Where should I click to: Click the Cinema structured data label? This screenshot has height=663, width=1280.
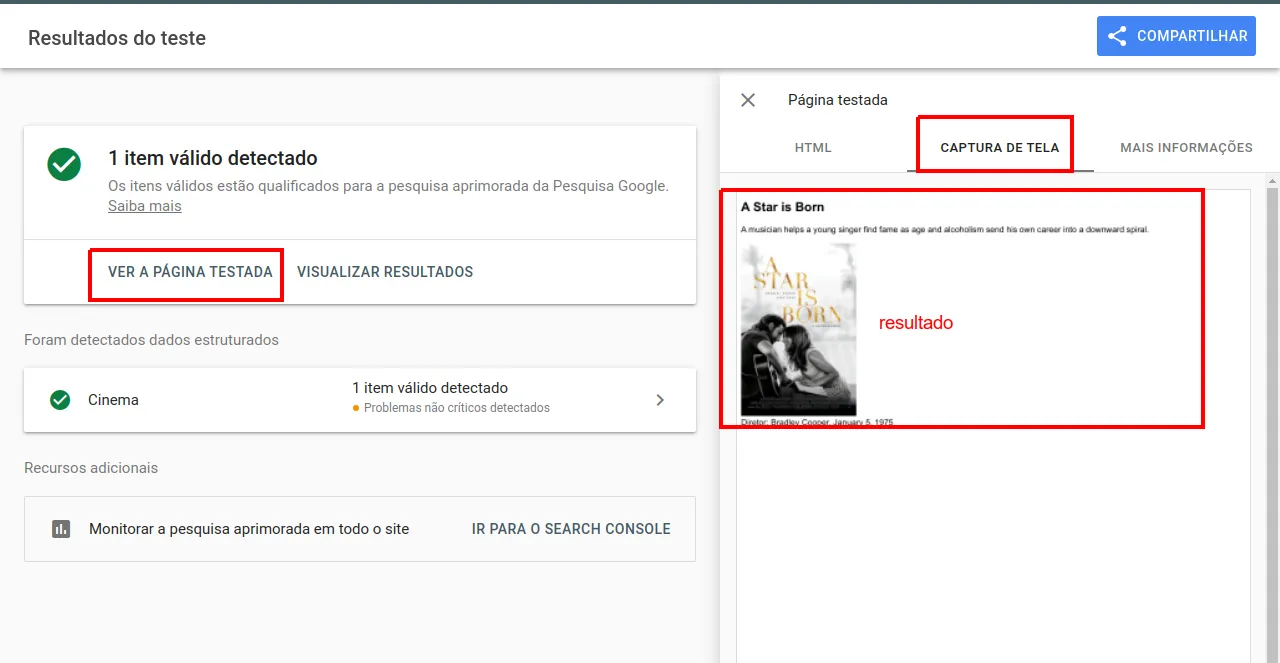tap(113, 400)
